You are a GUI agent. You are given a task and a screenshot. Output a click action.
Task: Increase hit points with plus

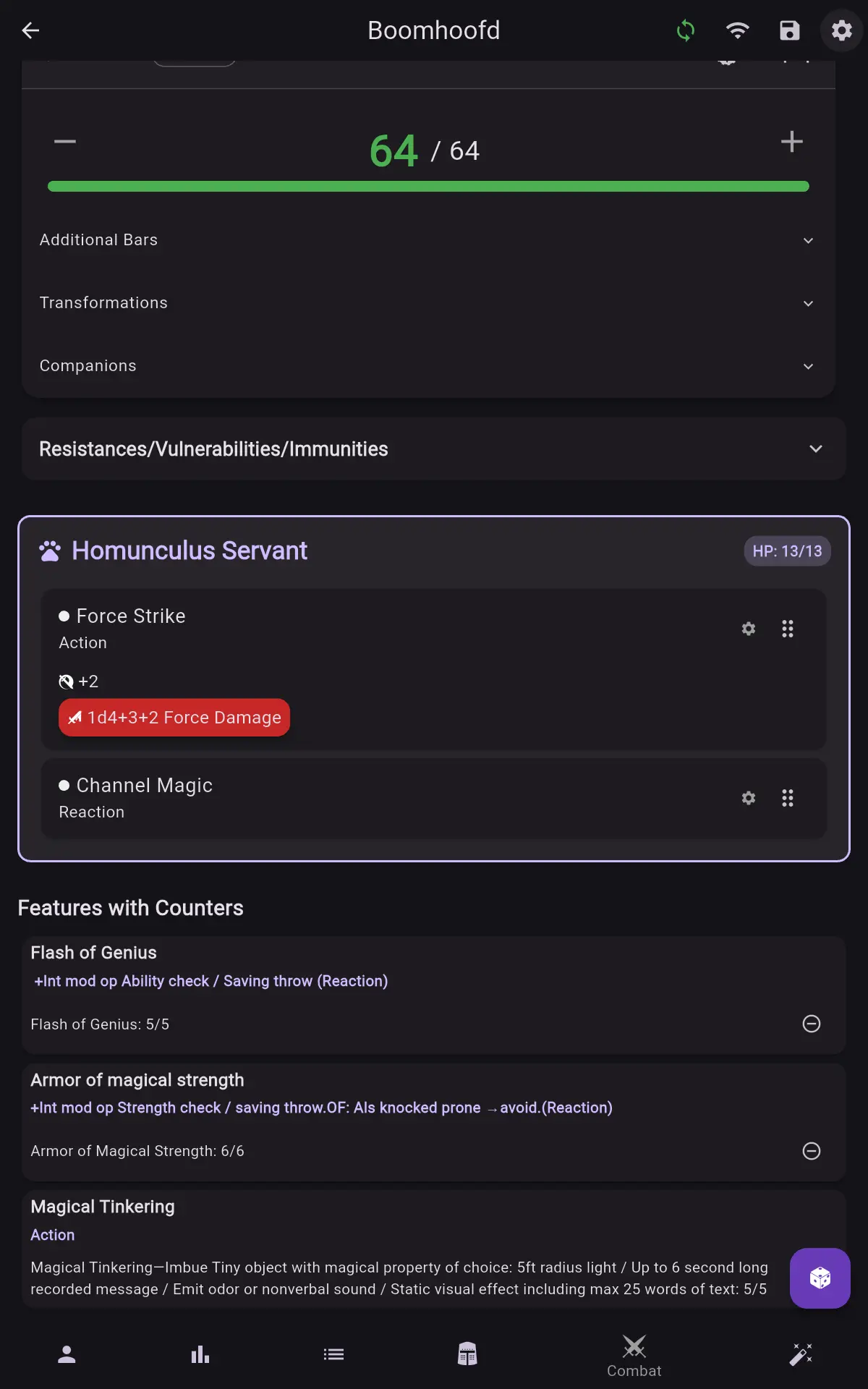(x=791, y=142)
